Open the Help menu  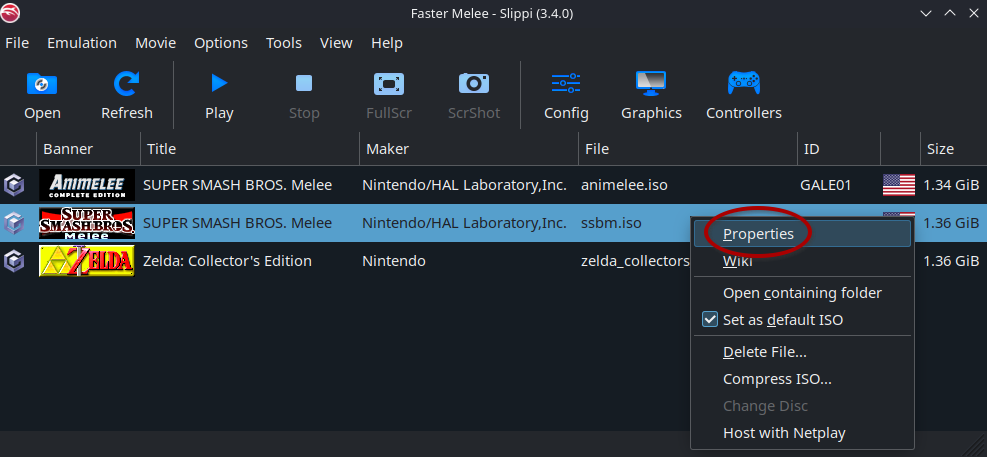click(387, 43)
